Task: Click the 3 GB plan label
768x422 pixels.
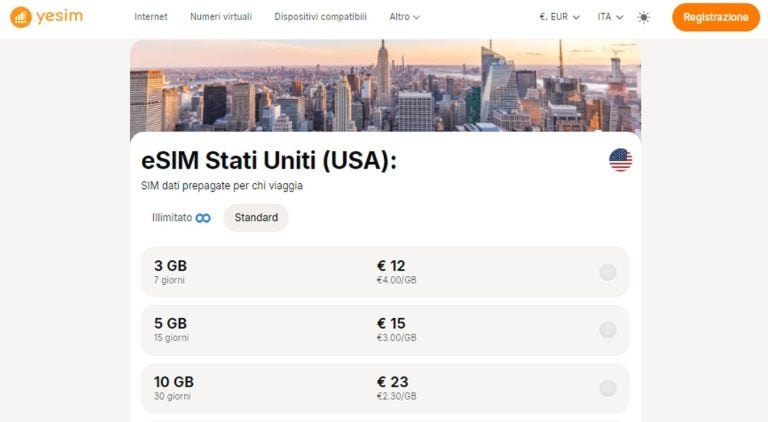Action: [x=170, y=266]
